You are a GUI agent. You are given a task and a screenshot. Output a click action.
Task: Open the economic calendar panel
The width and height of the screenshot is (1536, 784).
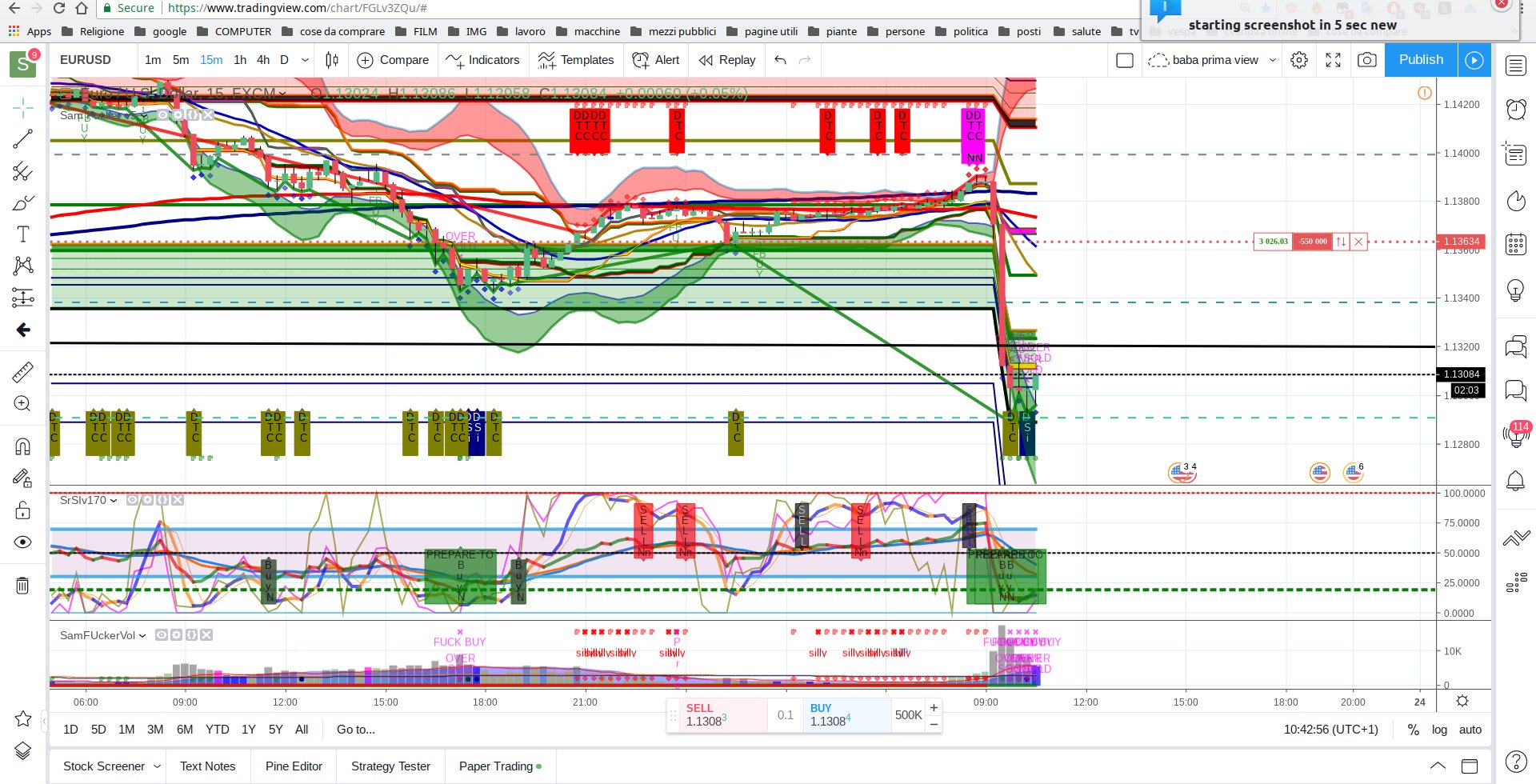[1516, 244]
